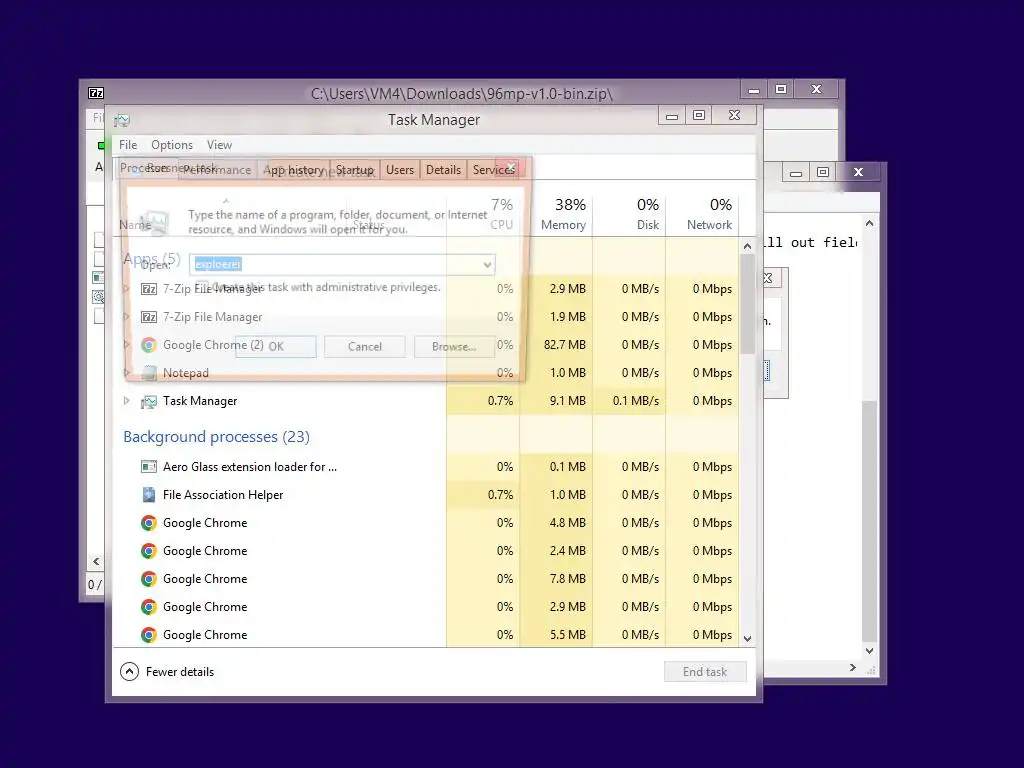1024x768 pixels.
Task: Maximize the Task Manager window
Action: point(699,116)
